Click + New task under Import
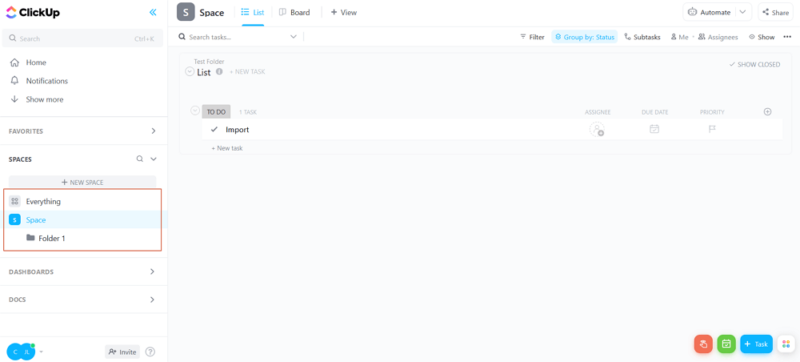Screen dimensions: 800x362 227,148
